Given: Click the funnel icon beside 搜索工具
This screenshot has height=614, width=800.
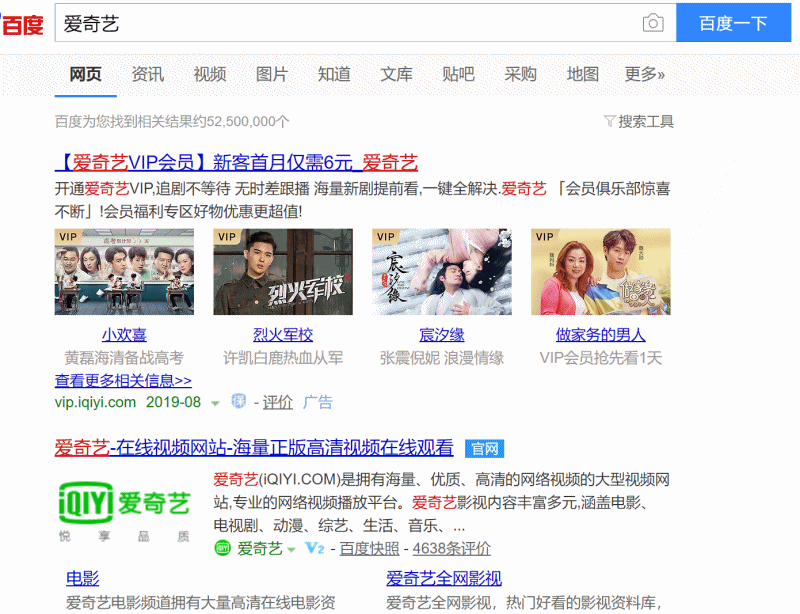Looking at the screenshot, I should pyautogui.click(x=609, y=121).
